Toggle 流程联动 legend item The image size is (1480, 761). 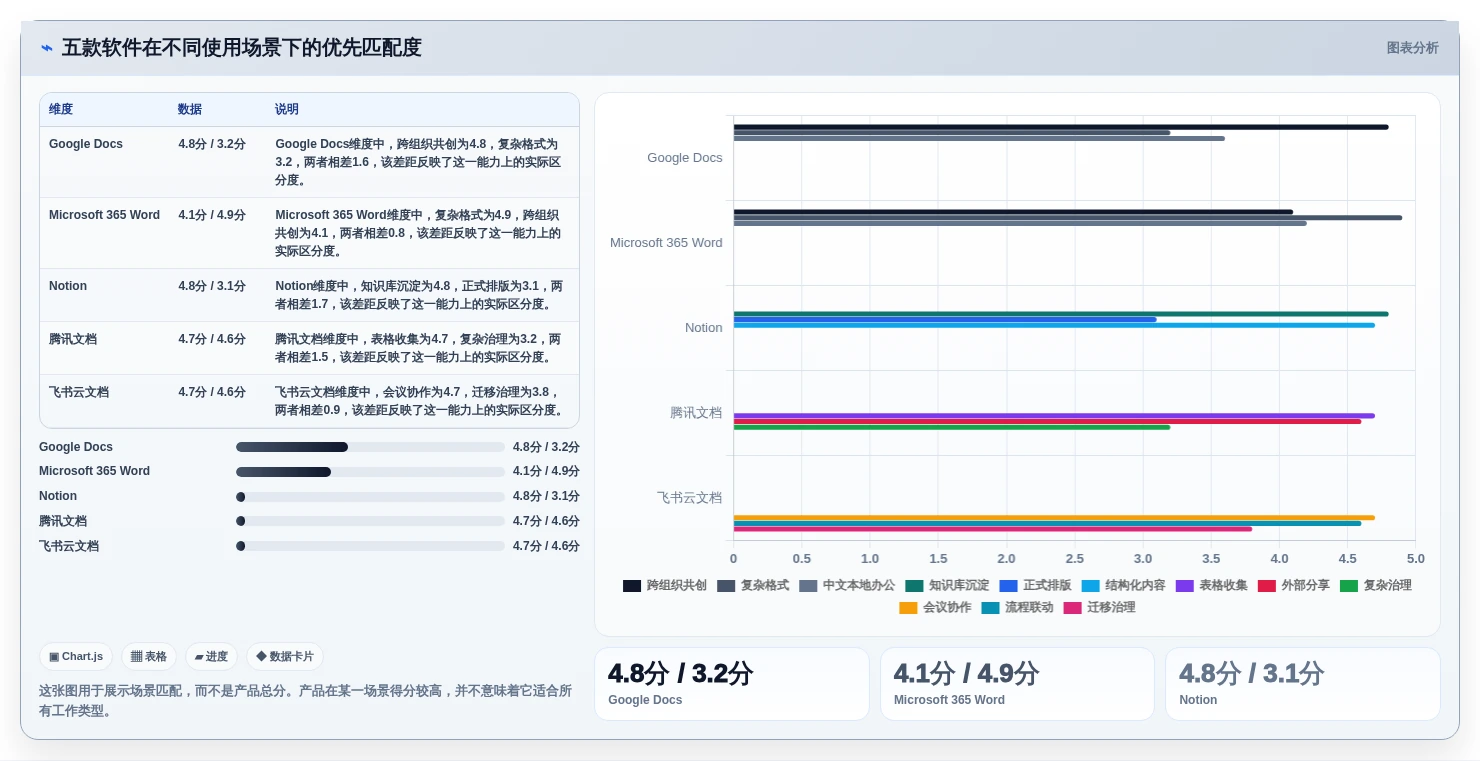tap(1017, 608)
